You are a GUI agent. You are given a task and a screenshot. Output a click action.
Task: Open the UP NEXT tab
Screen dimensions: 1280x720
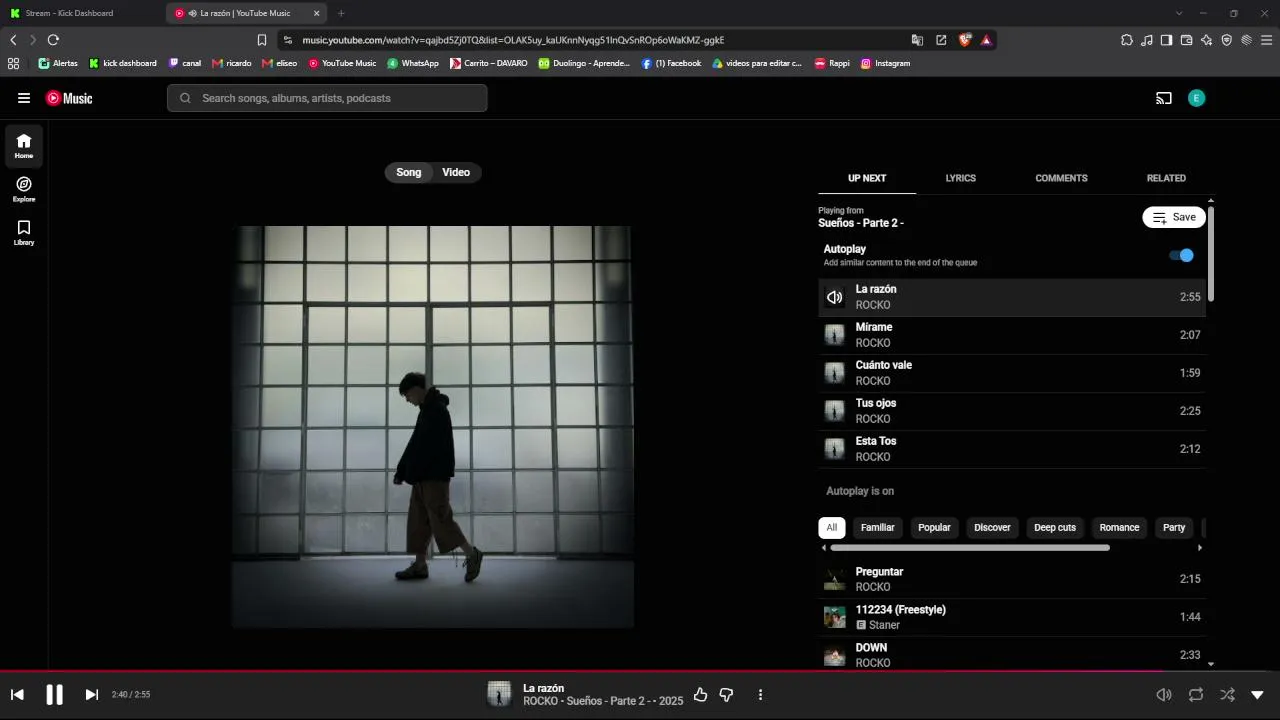click(867, 178)
